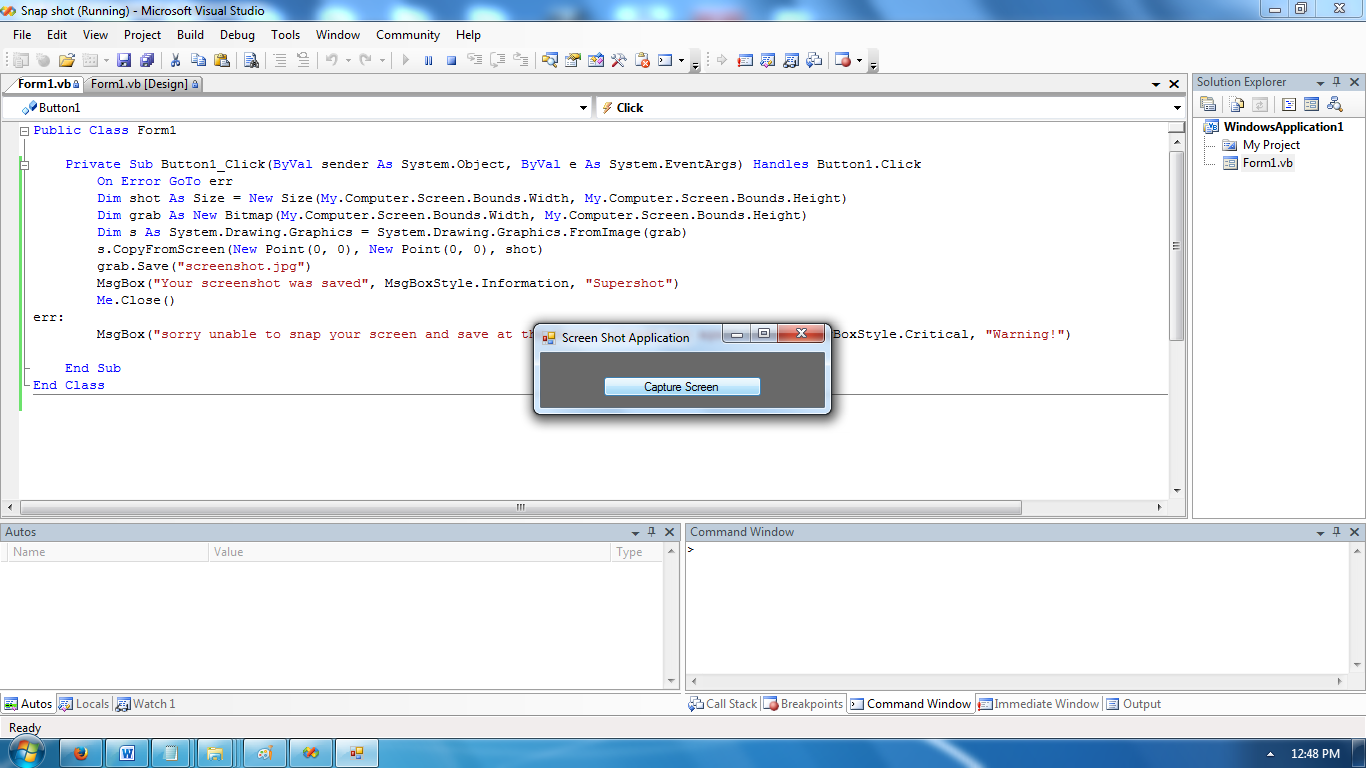Open the Error List toolbar icon
This screenshot has height=768, width=1366.
point(642,60)
